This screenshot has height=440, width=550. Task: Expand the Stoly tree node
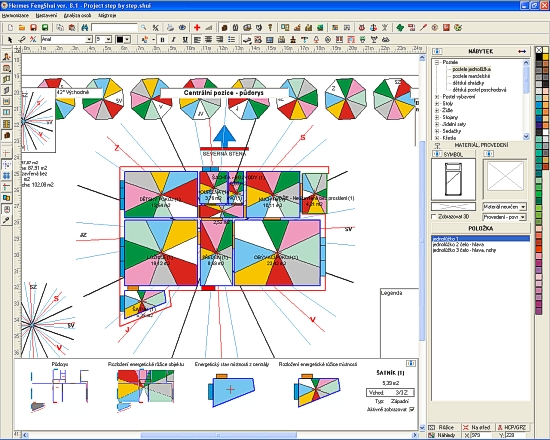[437, 104]
